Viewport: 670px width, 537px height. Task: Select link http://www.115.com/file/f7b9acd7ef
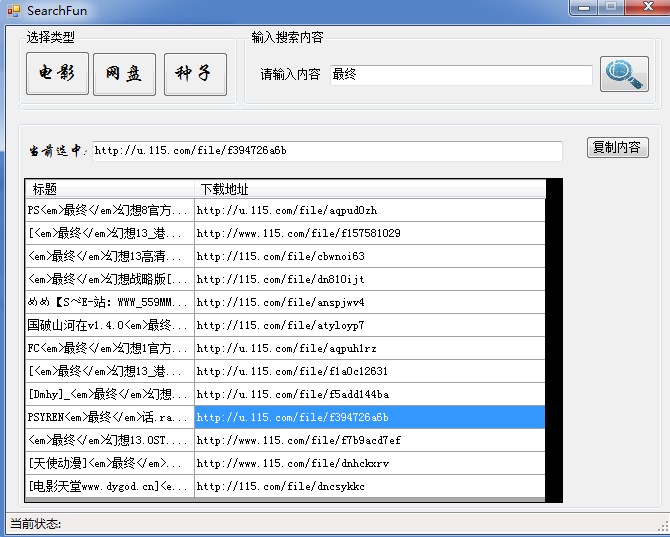point(370,440)
